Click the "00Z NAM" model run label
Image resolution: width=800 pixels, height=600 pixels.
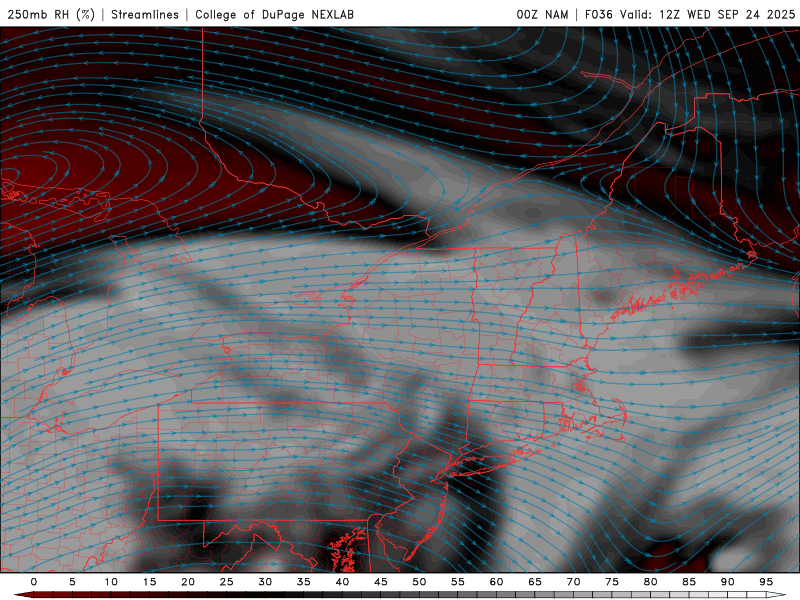coord(542,14)
